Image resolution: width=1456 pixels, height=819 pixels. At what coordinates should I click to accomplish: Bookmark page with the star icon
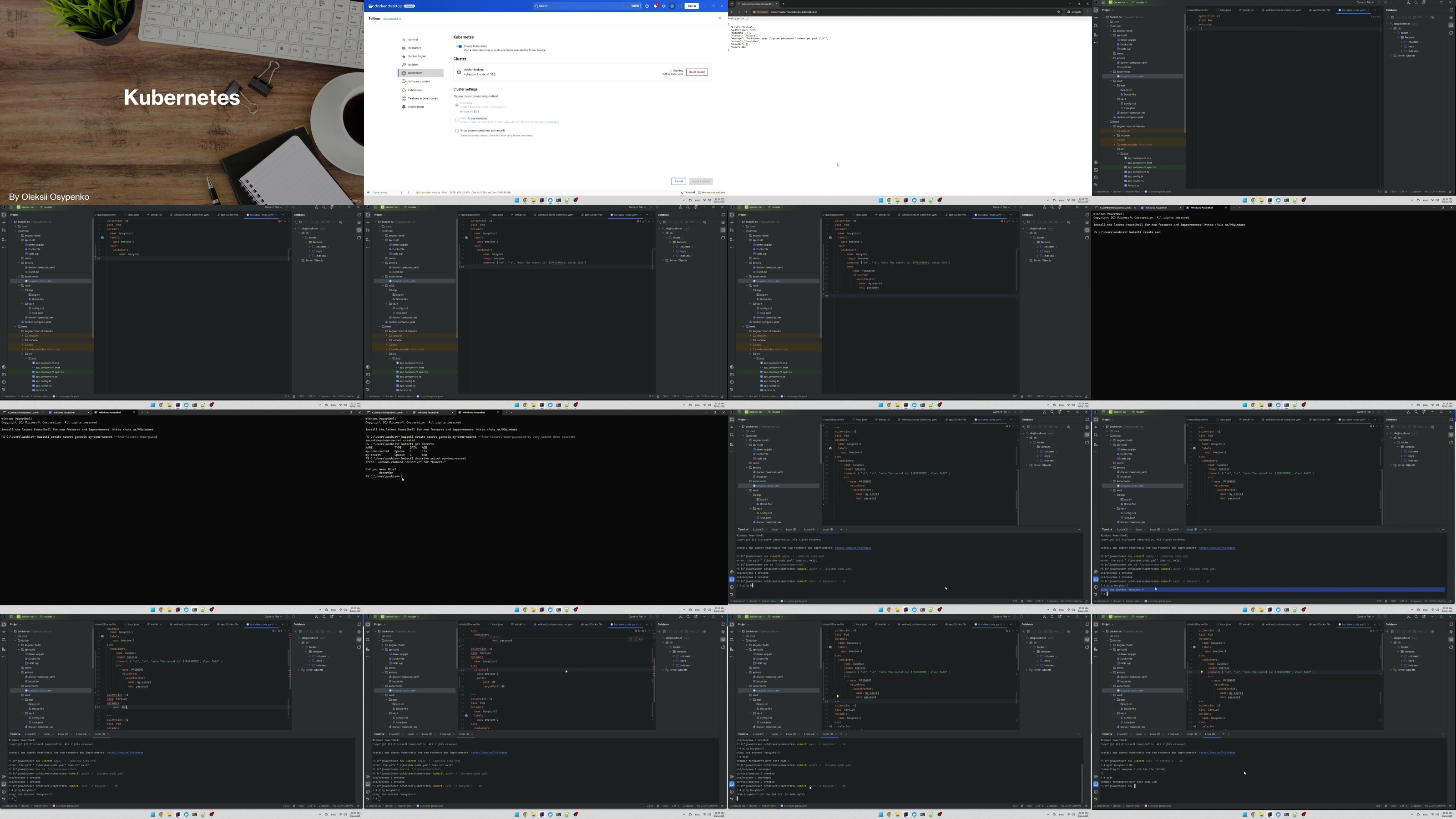click(x=1058, y=12)
